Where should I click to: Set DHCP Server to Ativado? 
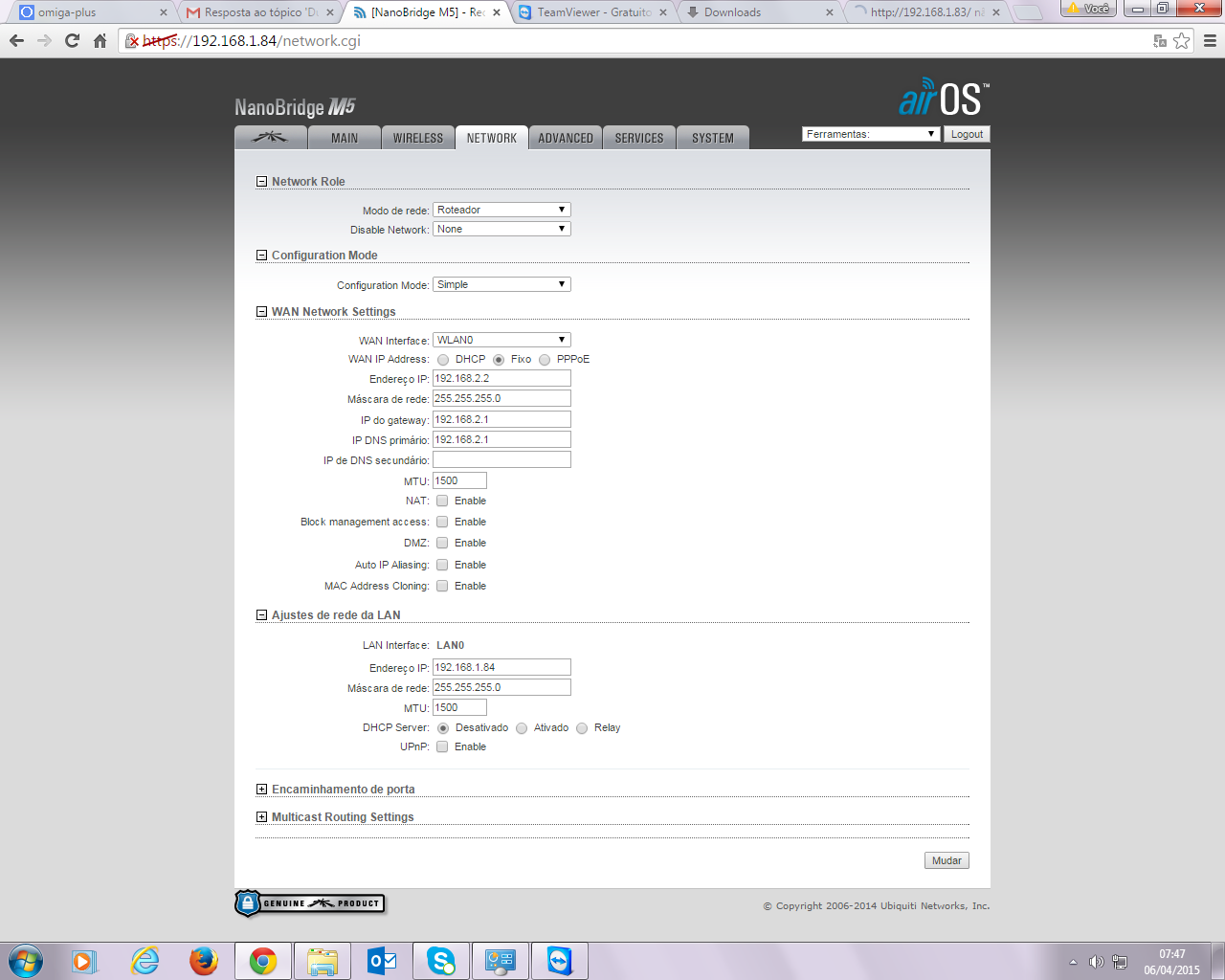point(522,728)
